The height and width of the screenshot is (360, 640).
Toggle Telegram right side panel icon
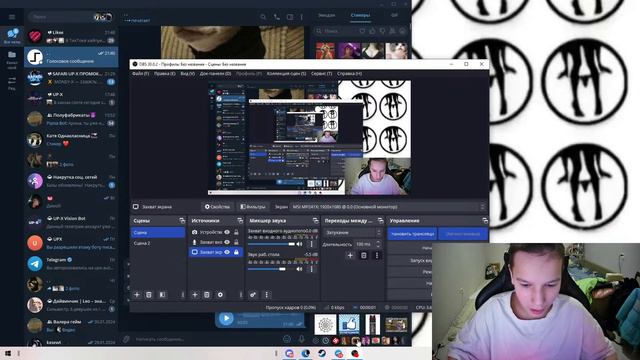290,17
